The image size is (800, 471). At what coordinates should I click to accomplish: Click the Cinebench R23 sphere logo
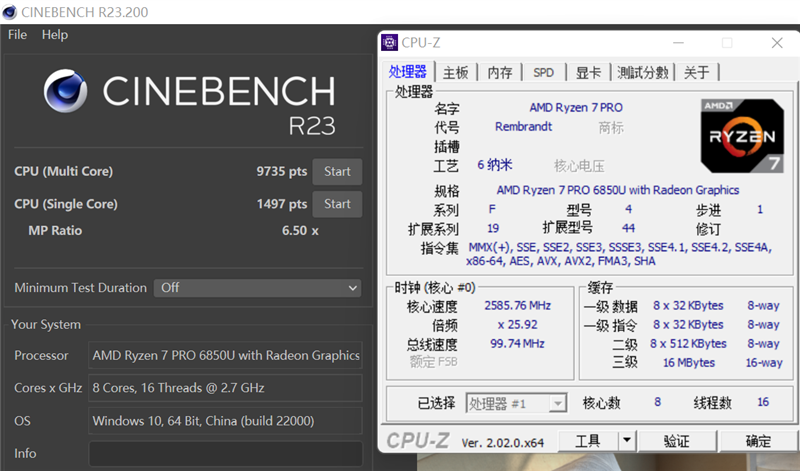click(65, 91)
